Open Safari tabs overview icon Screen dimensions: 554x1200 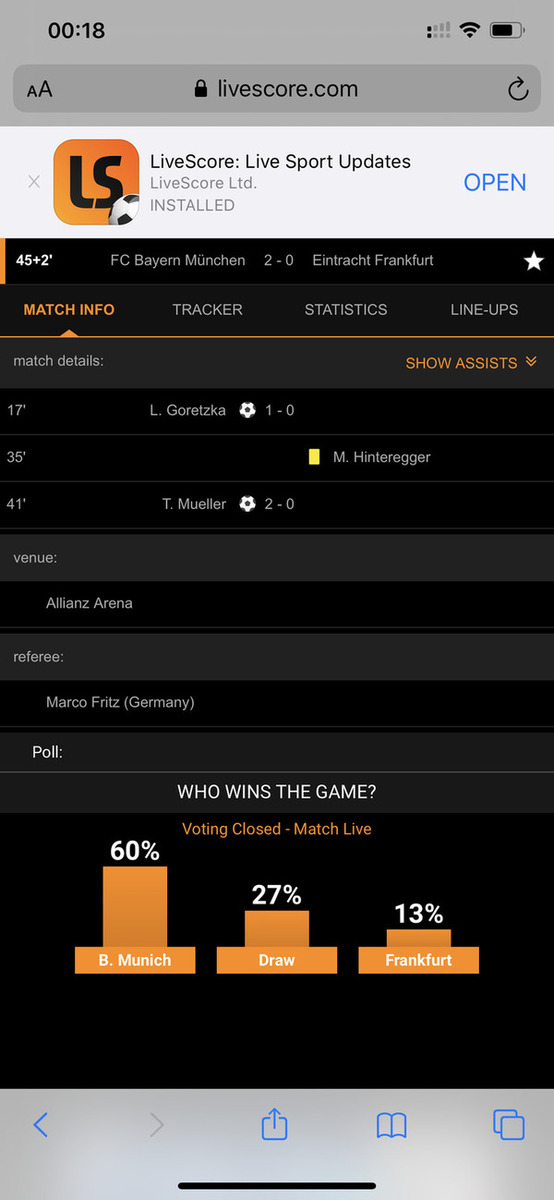tap(509, 1125)
